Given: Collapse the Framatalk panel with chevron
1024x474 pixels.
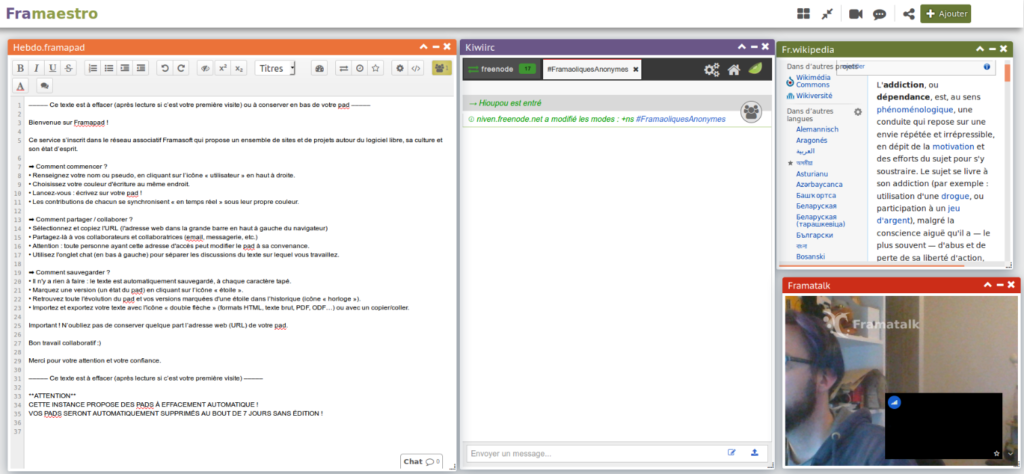Looking at the screenshot, I should coord(988,285).
